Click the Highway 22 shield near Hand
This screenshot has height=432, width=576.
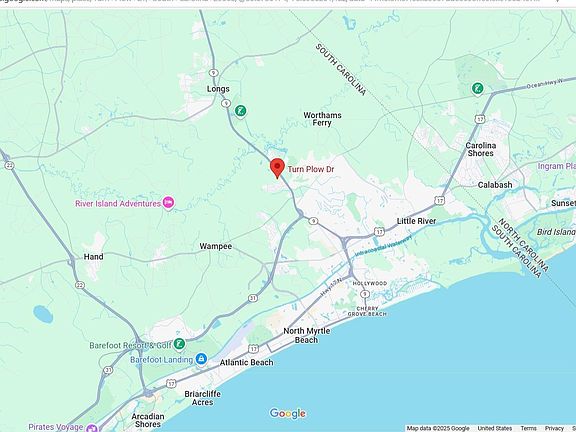(80, 285)
